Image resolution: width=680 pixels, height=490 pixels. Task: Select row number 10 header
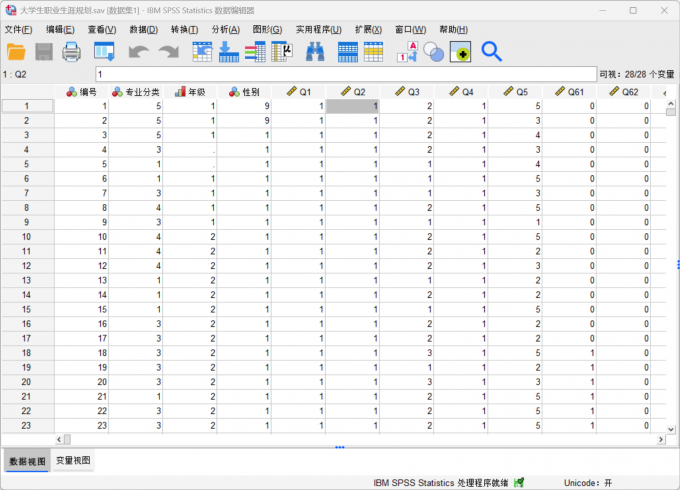click(27, 237)
